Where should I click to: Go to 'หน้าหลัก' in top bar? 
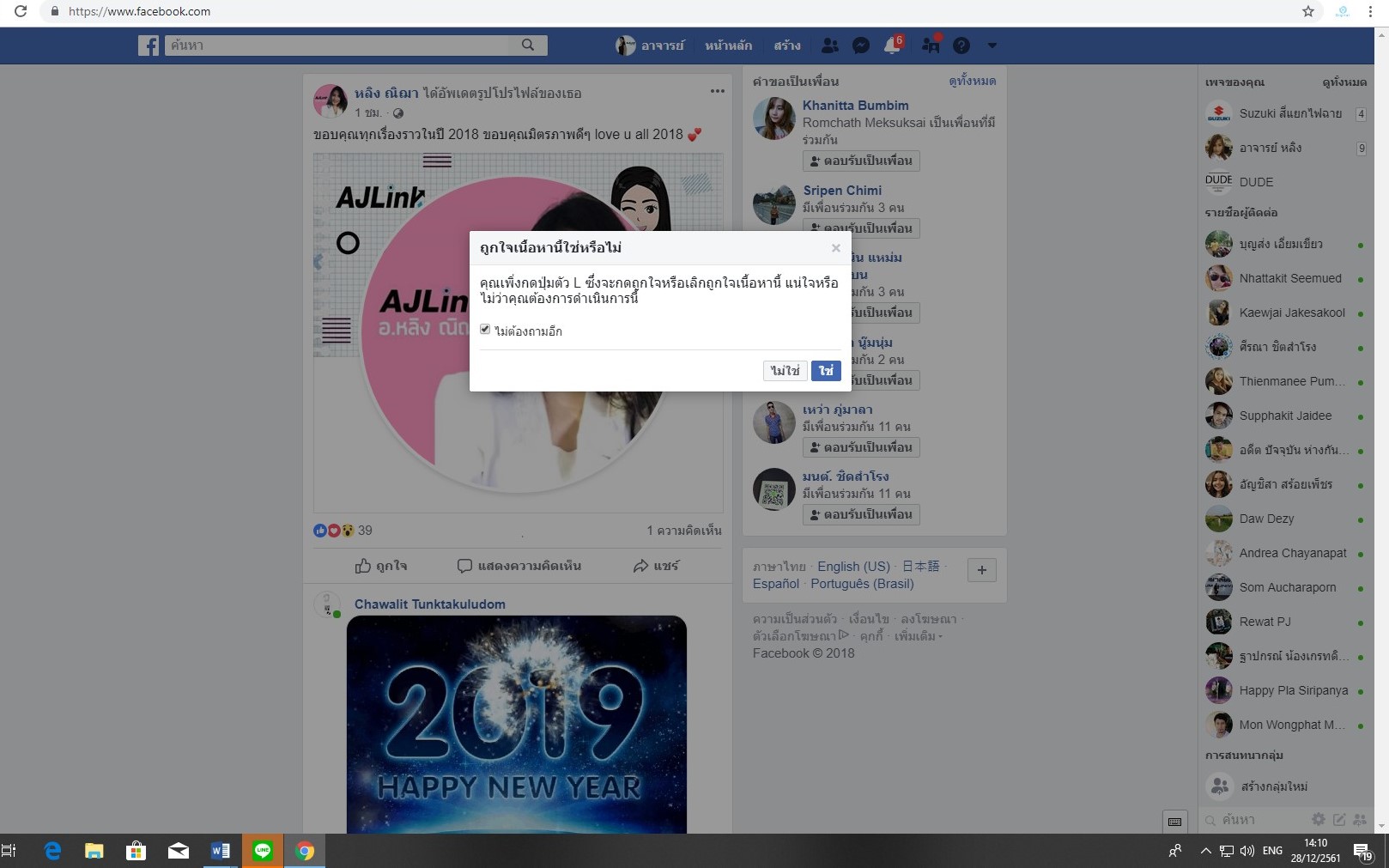pos(728,46)
